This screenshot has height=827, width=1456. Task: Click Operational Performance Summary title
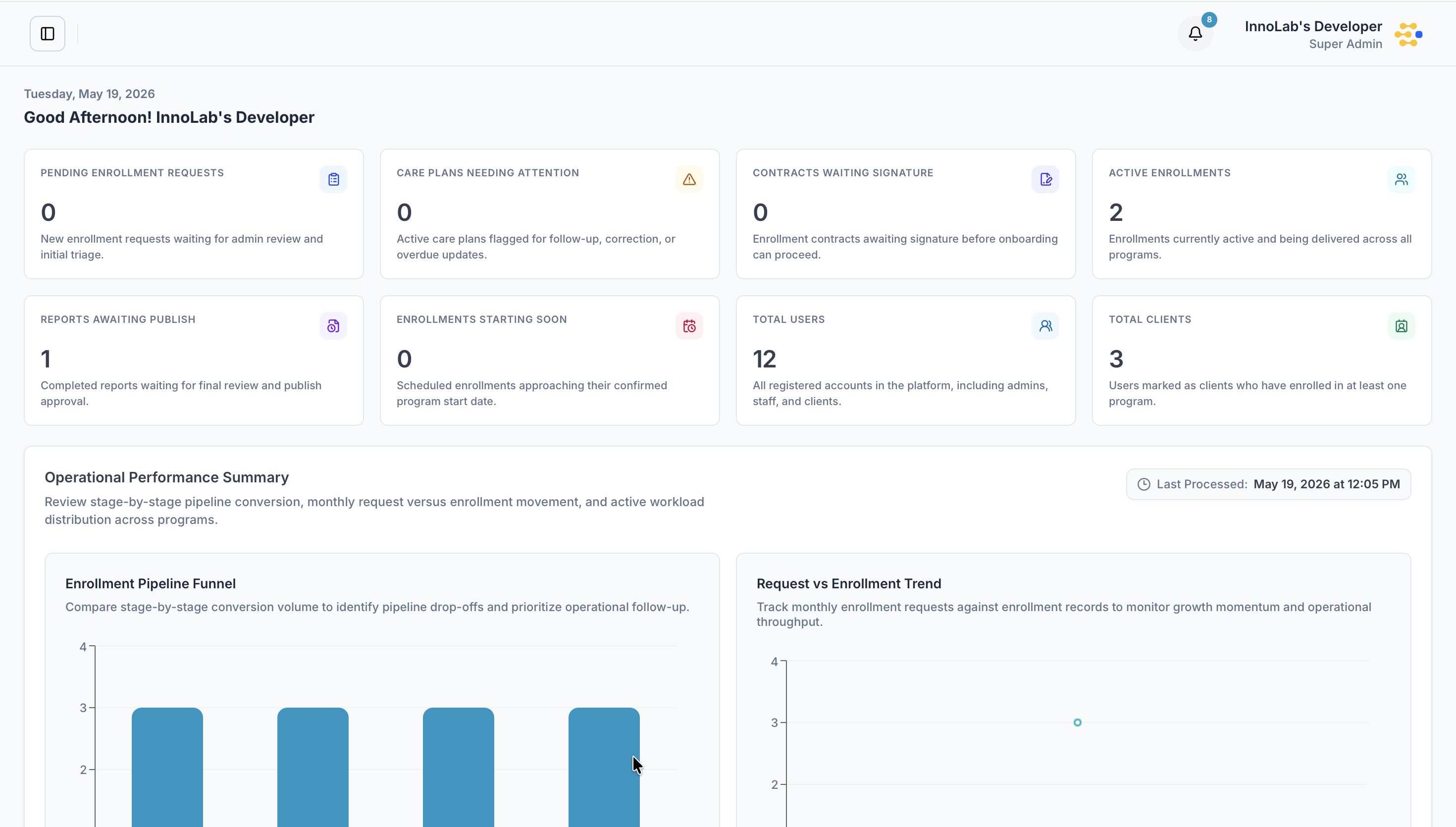[166, 477]
